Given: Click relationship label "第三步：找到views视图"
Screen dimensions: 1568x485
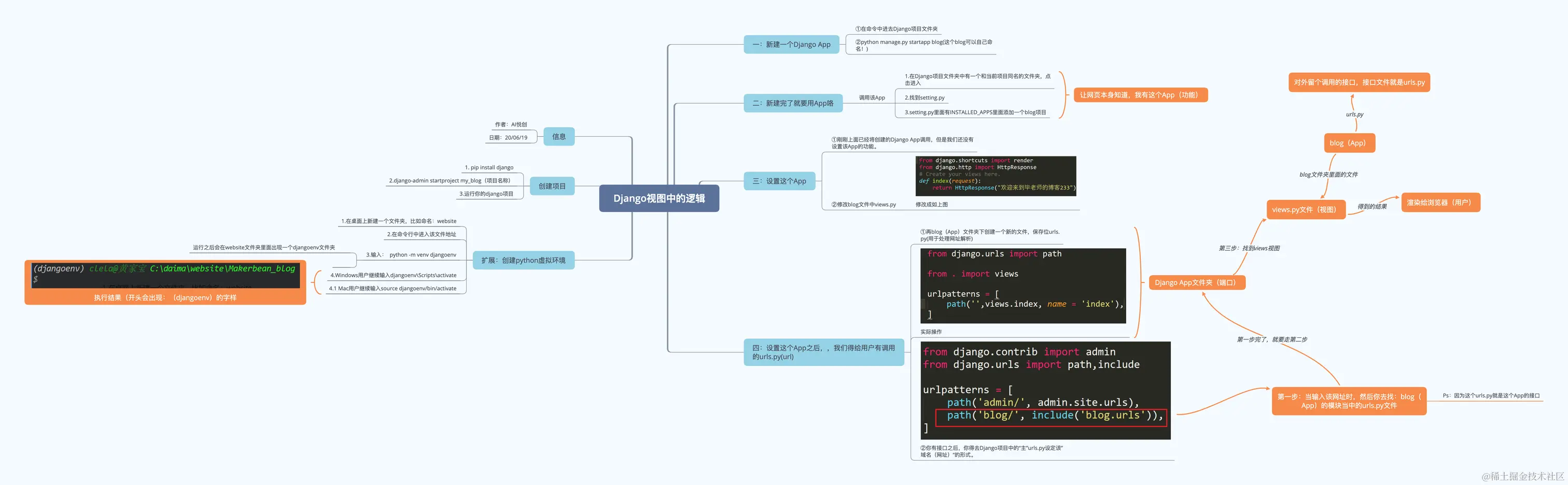Looking at the screenshot, I should point(1249,248).
